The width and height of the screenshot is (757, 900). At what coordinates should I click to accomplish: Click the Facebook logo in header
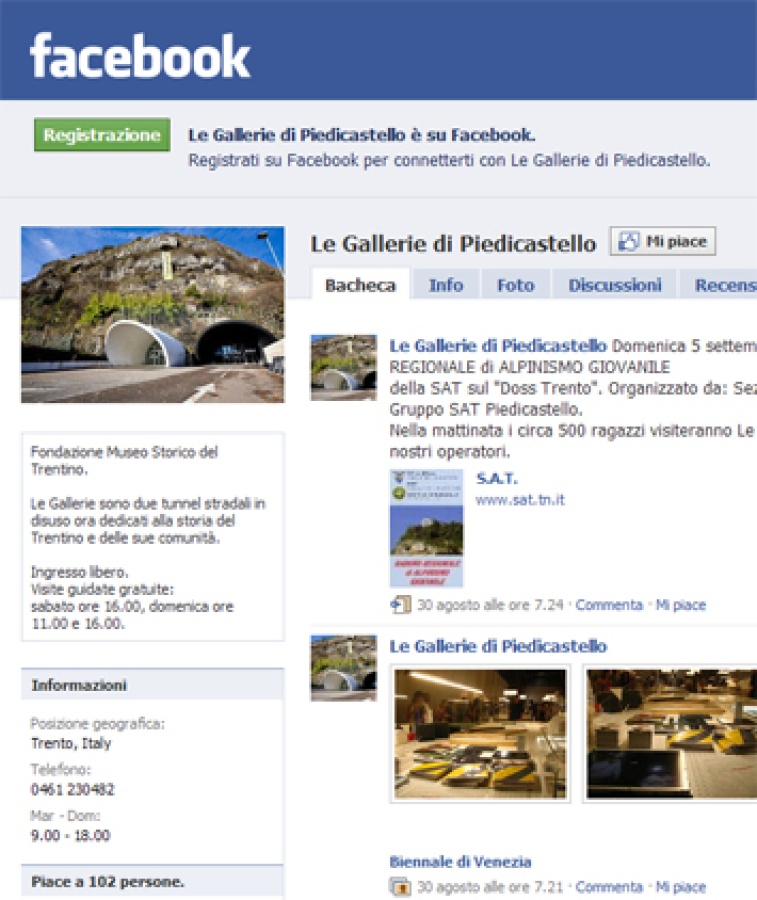[x=140, y=56]
